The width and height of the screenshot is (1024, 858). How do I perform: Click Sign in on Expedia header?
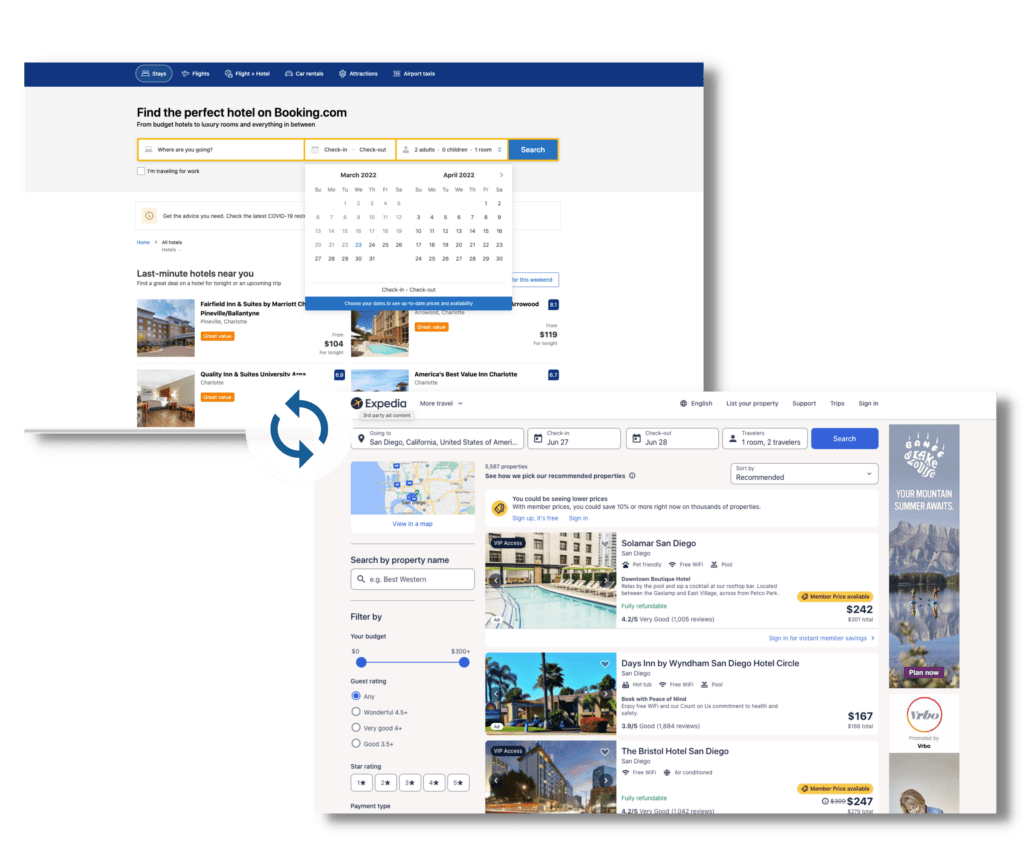pos(868,404)
